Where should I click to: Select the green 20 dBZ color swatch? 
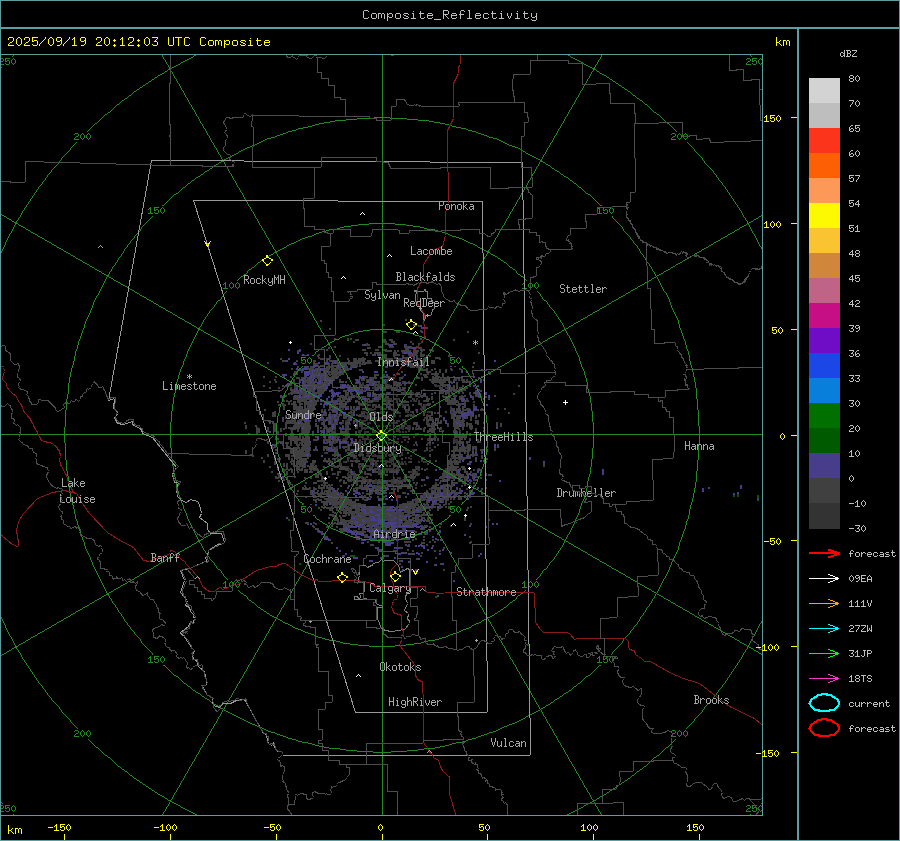824,416
